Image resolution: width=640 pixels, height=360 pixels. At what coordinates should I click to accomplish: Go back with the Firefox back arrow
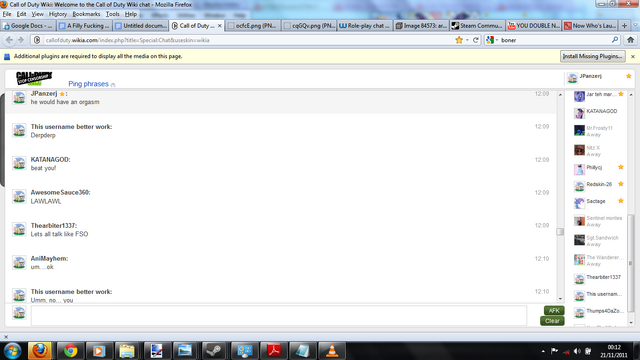(9, 40)
